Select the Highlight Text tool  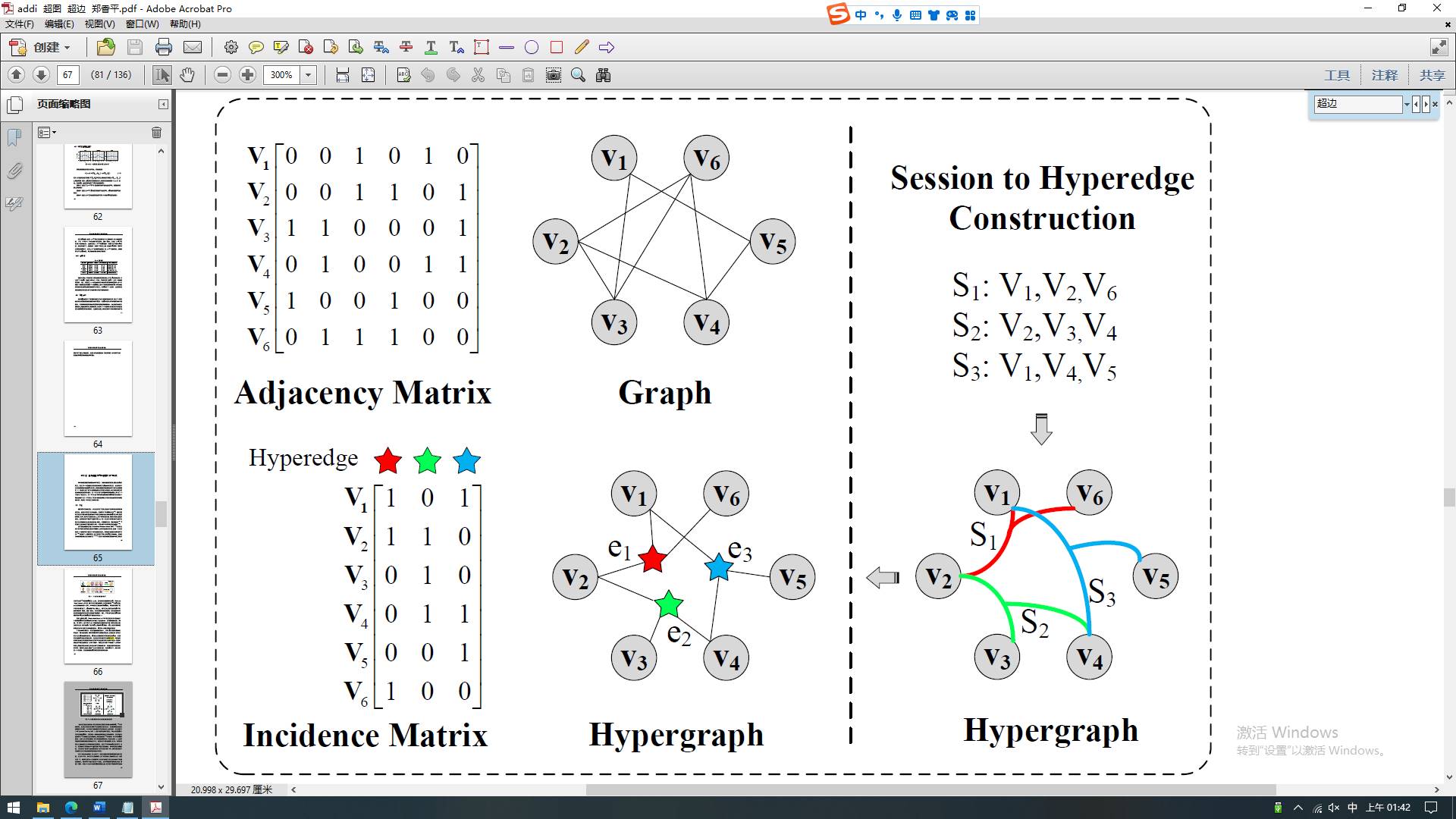281,47
